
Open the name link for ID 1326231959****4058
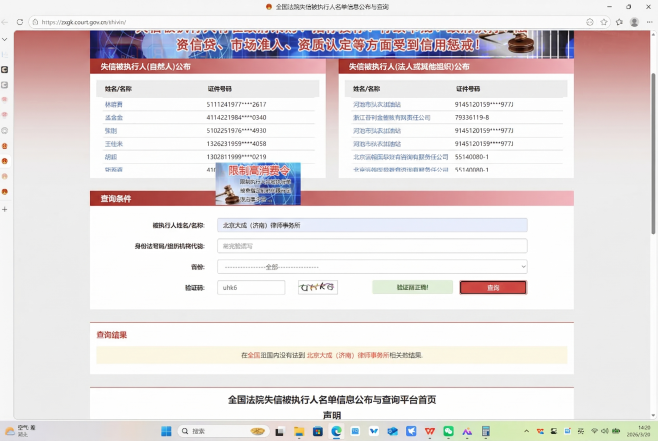[x=113, y=144]
